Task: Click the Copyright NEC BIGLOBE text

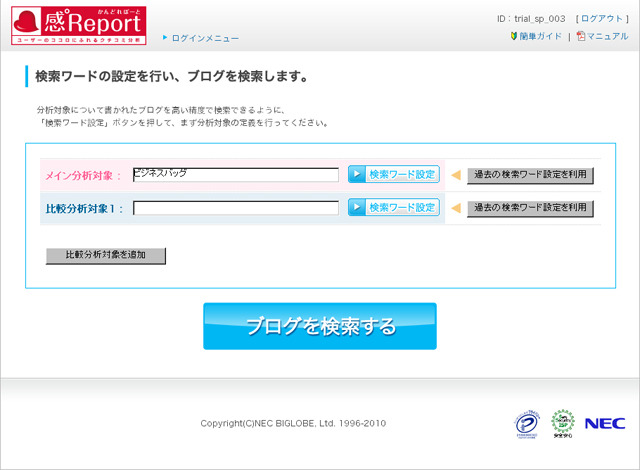Action: (293, 423)
